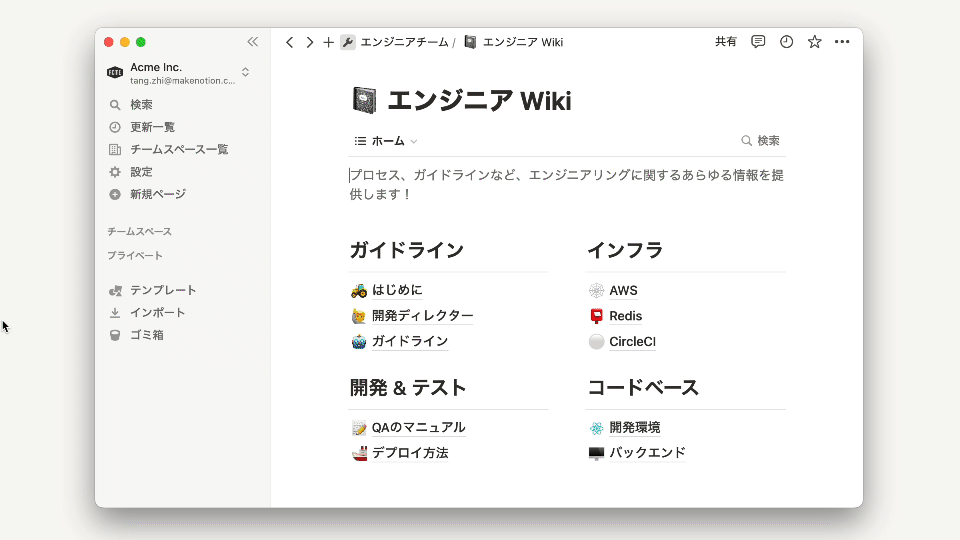The width and height of the screenshot is (960, 540).
Task: Click the wrench icon for エンジニアチーム
Action: tap(348, 42)
